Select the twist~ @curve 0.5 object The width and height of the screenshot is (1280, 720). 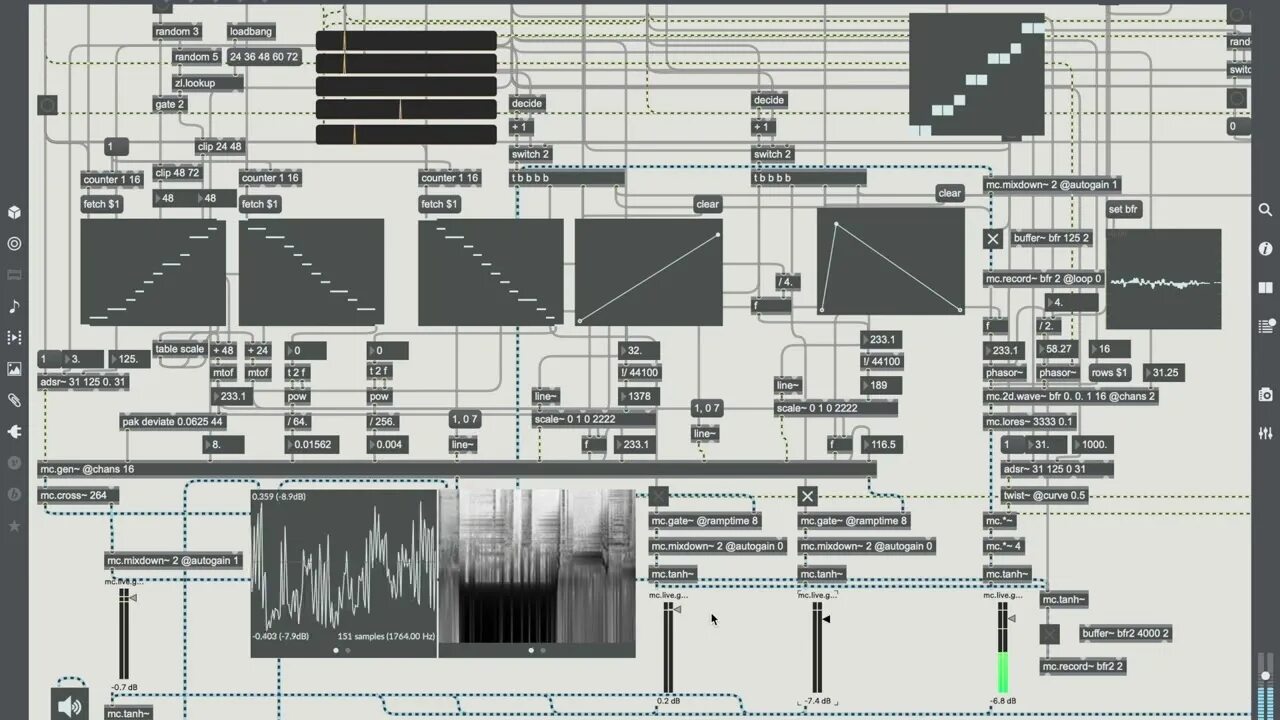1045,495
